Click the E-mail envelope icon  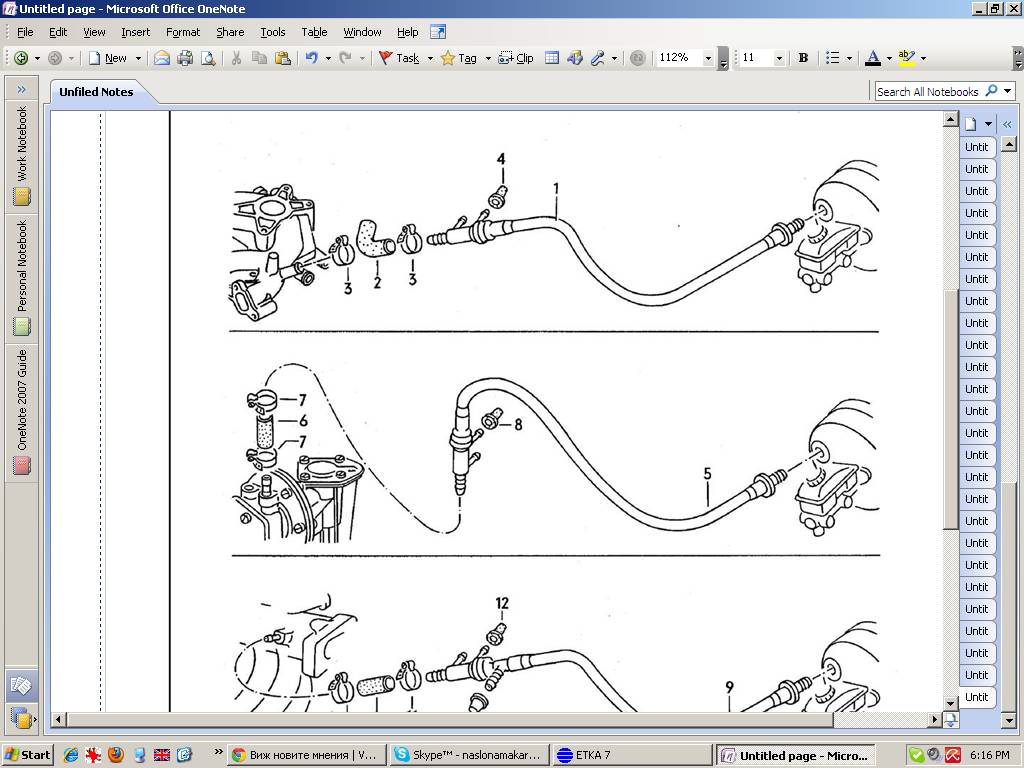click(x=162, y=58)
